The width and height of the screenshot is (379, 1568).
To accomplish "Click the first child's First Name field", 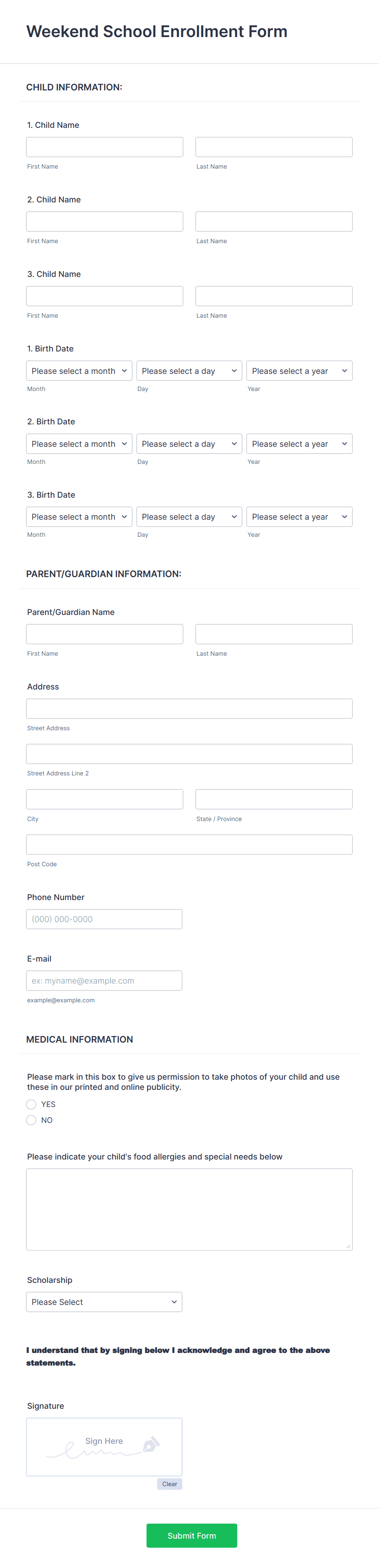I will tap(104, 147).
